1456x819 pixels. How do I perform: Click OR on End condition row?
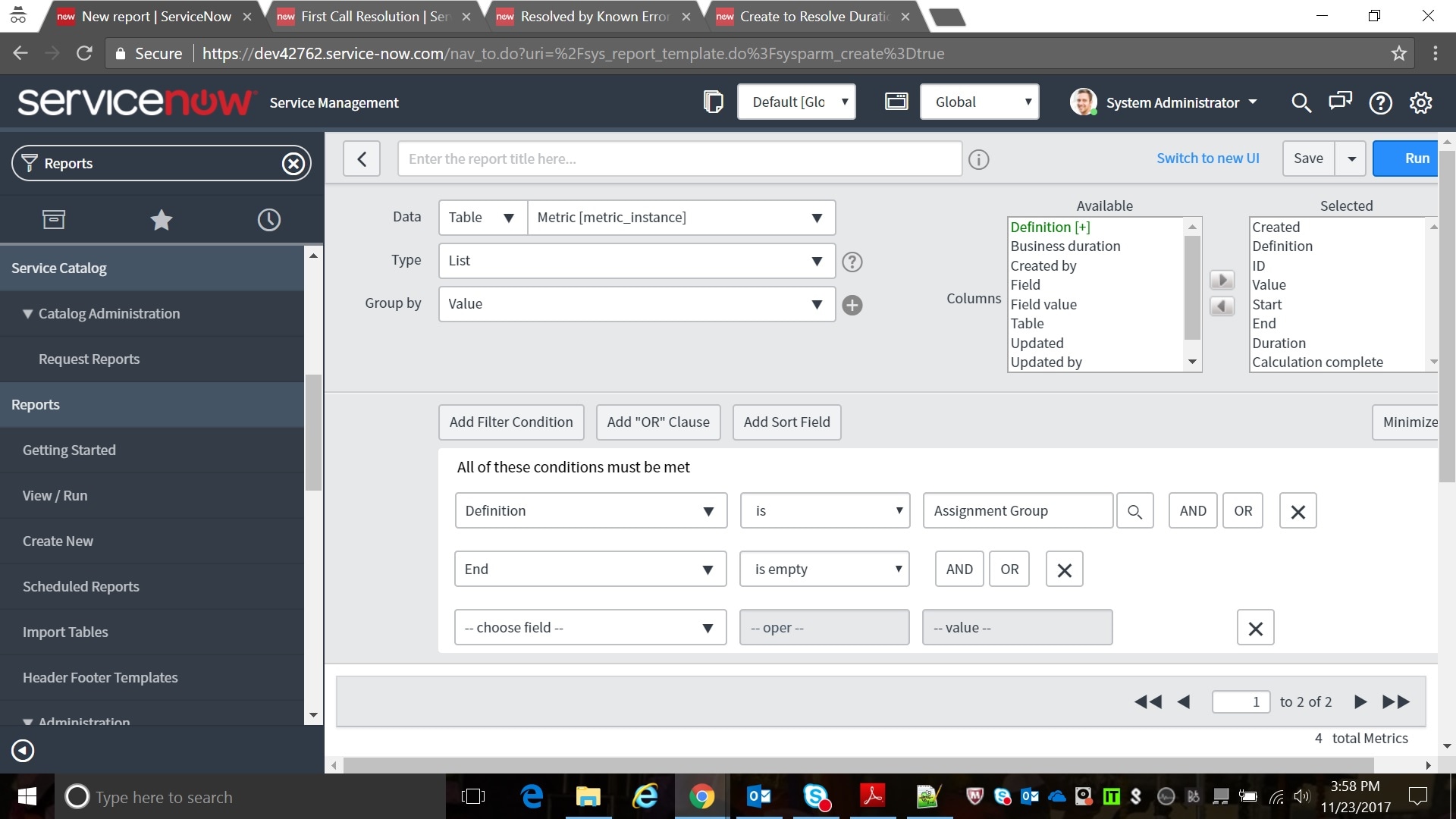(1009, 570)
